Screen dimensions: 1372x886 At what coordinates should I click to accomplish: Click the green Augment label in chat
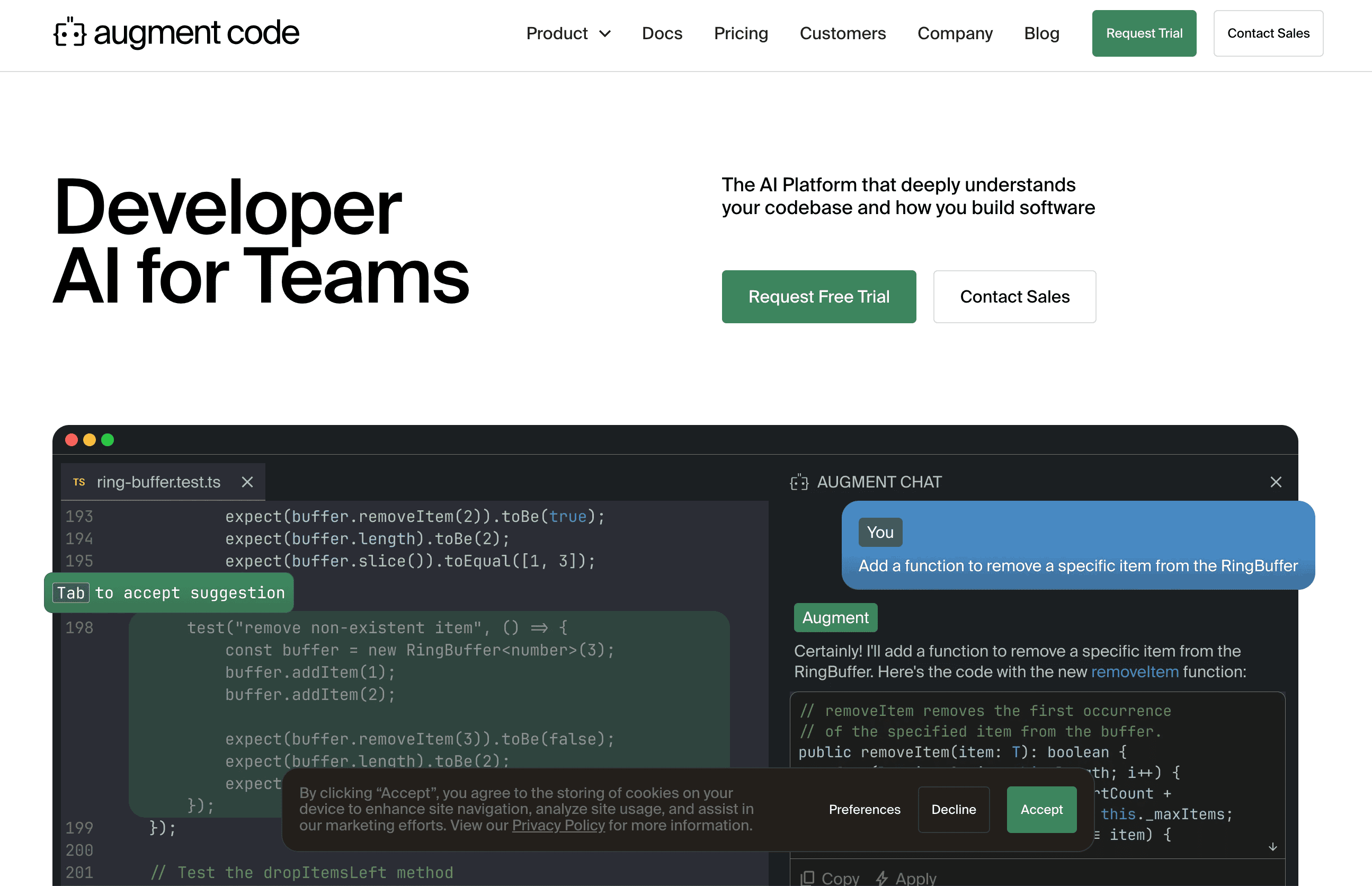(x=835, y=617)
